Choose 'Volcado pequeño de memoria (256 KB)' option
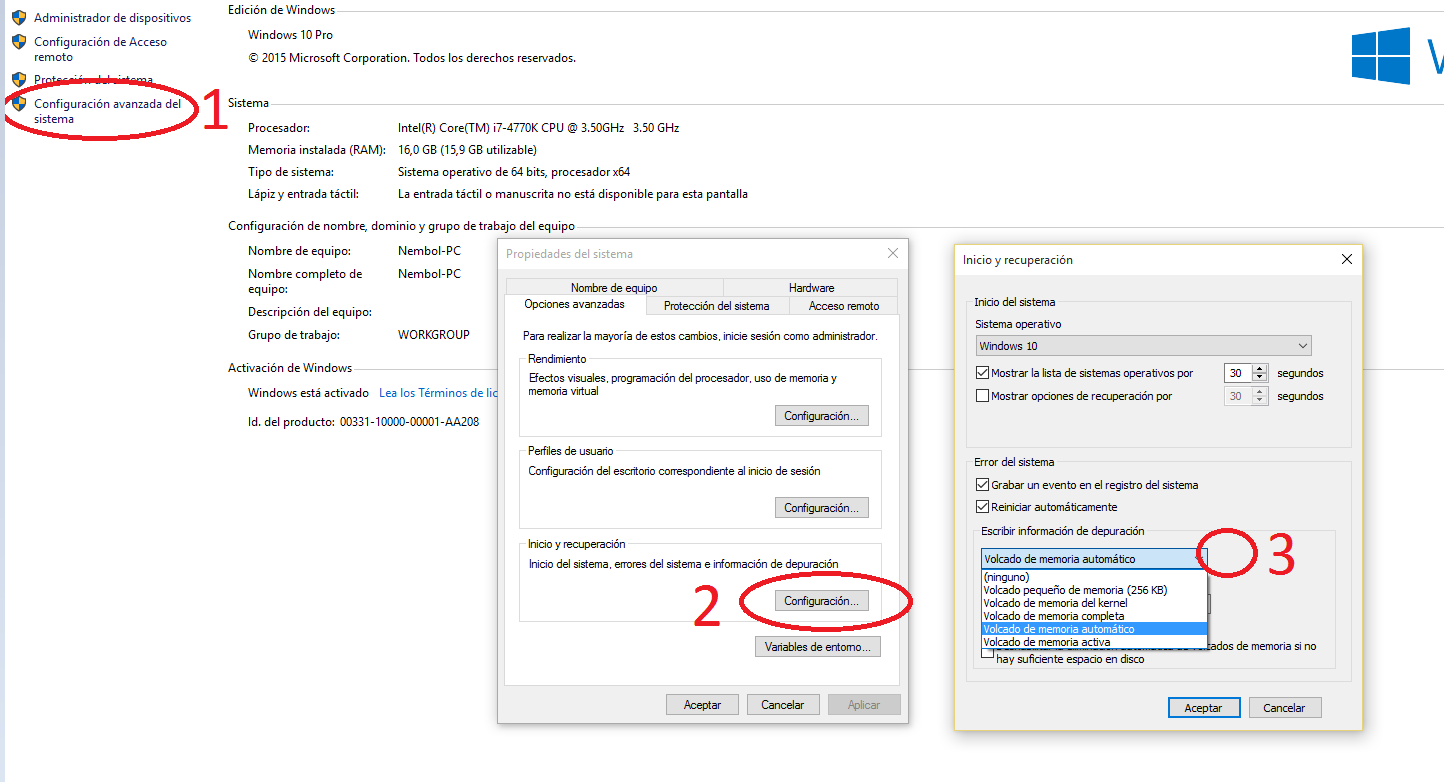 click(x=1094, y=590)
